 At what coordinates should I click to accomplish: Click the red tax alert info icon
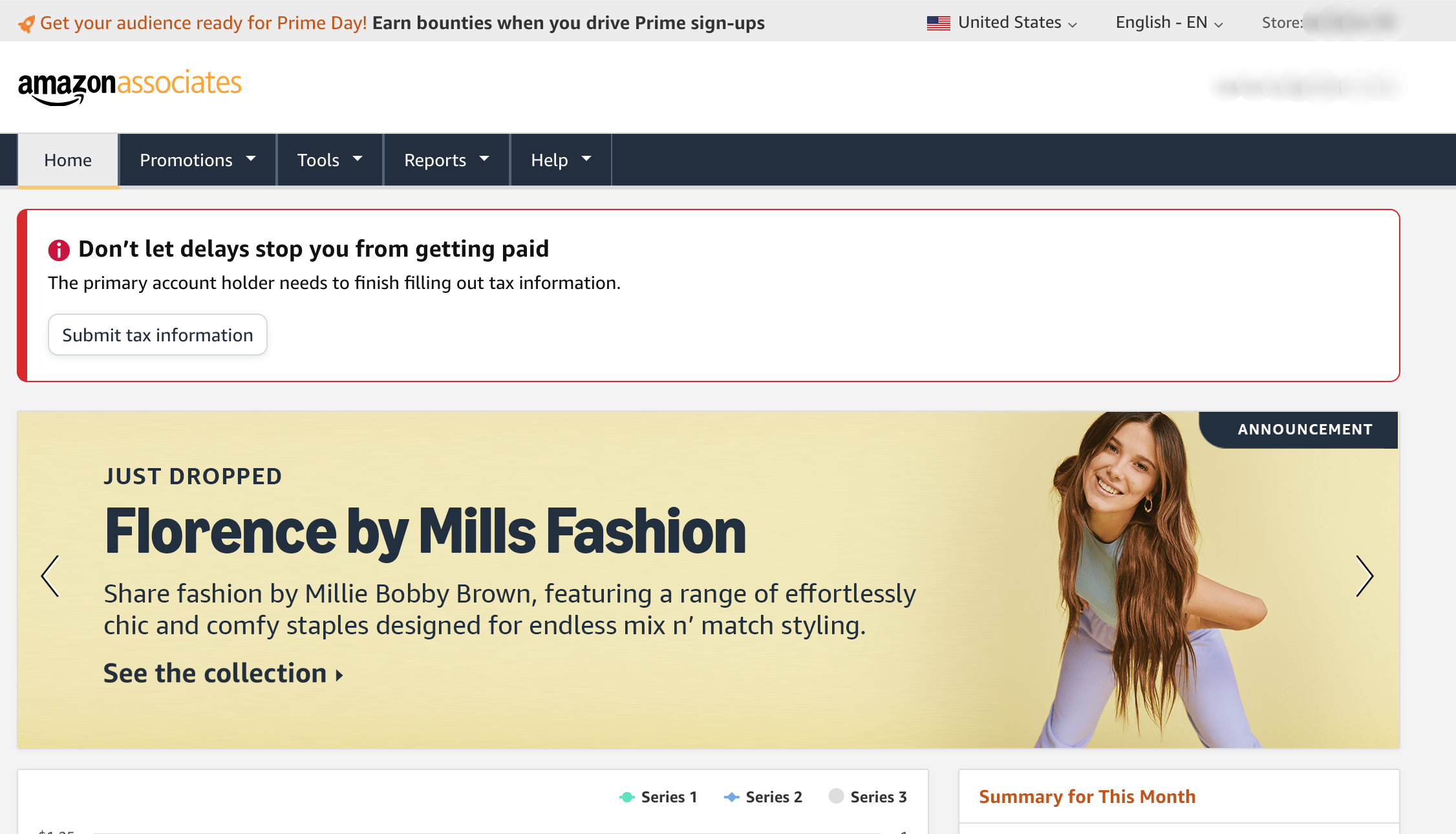[59, 250]
